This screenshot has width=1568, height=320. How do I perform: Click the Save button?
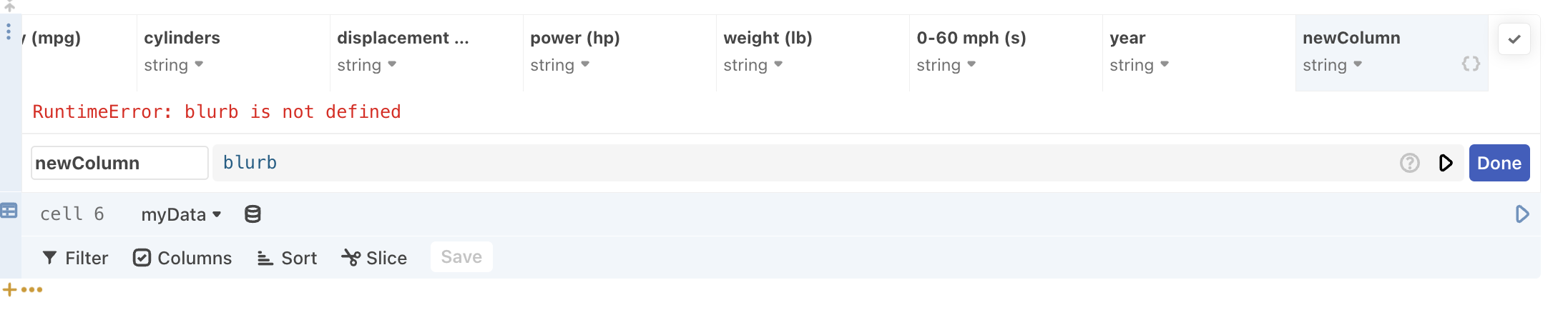point(461,257)
